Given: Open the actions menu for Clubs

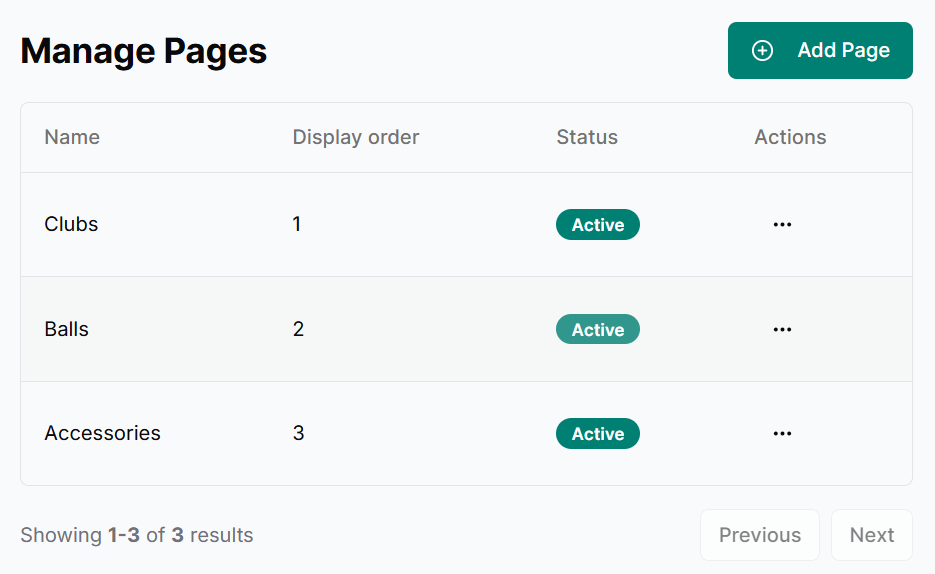Looking at the screenshot, I should (782, 225).
